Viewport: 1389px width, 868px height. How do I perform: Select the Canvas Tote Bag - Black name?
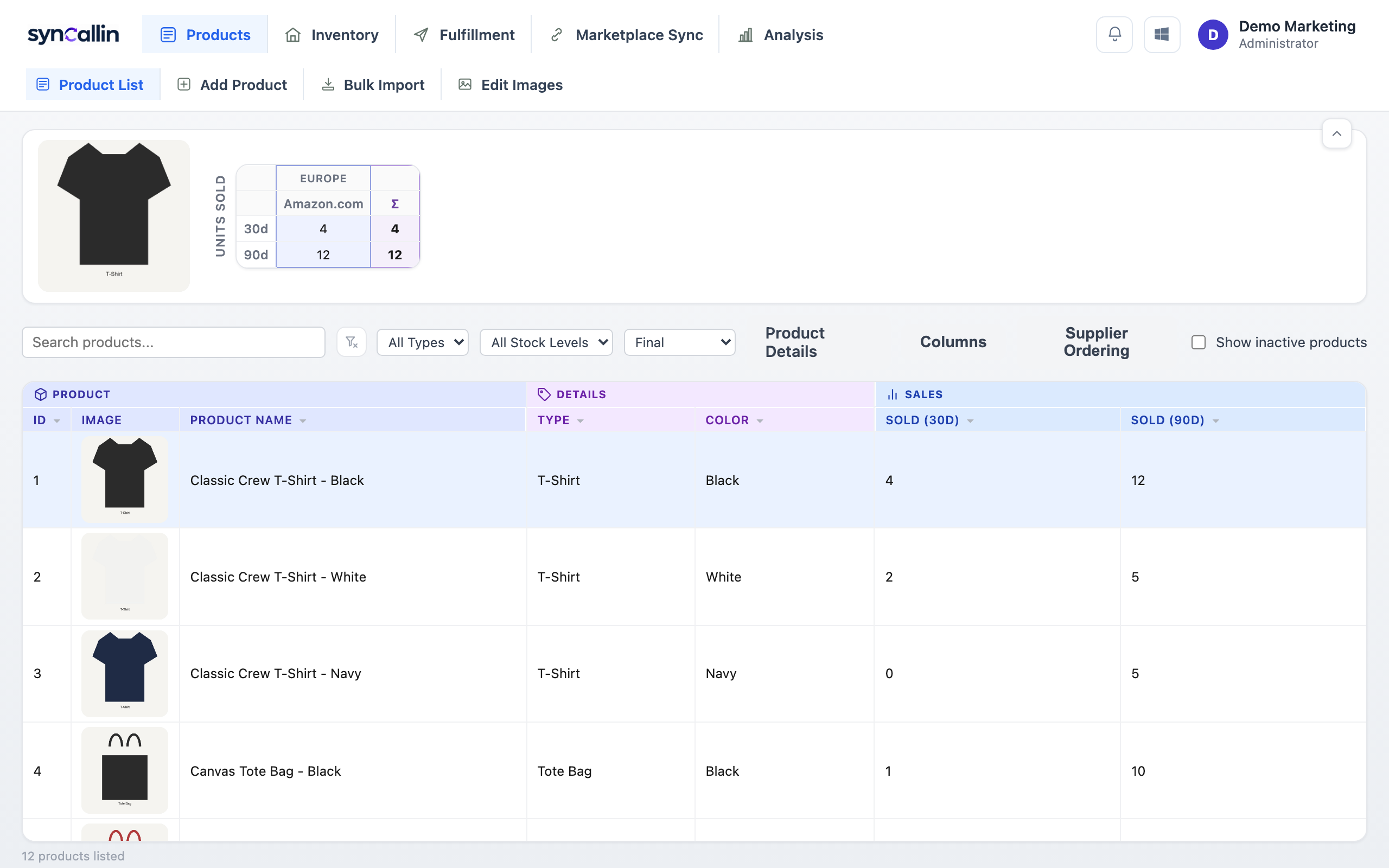[x=265, y=771]
